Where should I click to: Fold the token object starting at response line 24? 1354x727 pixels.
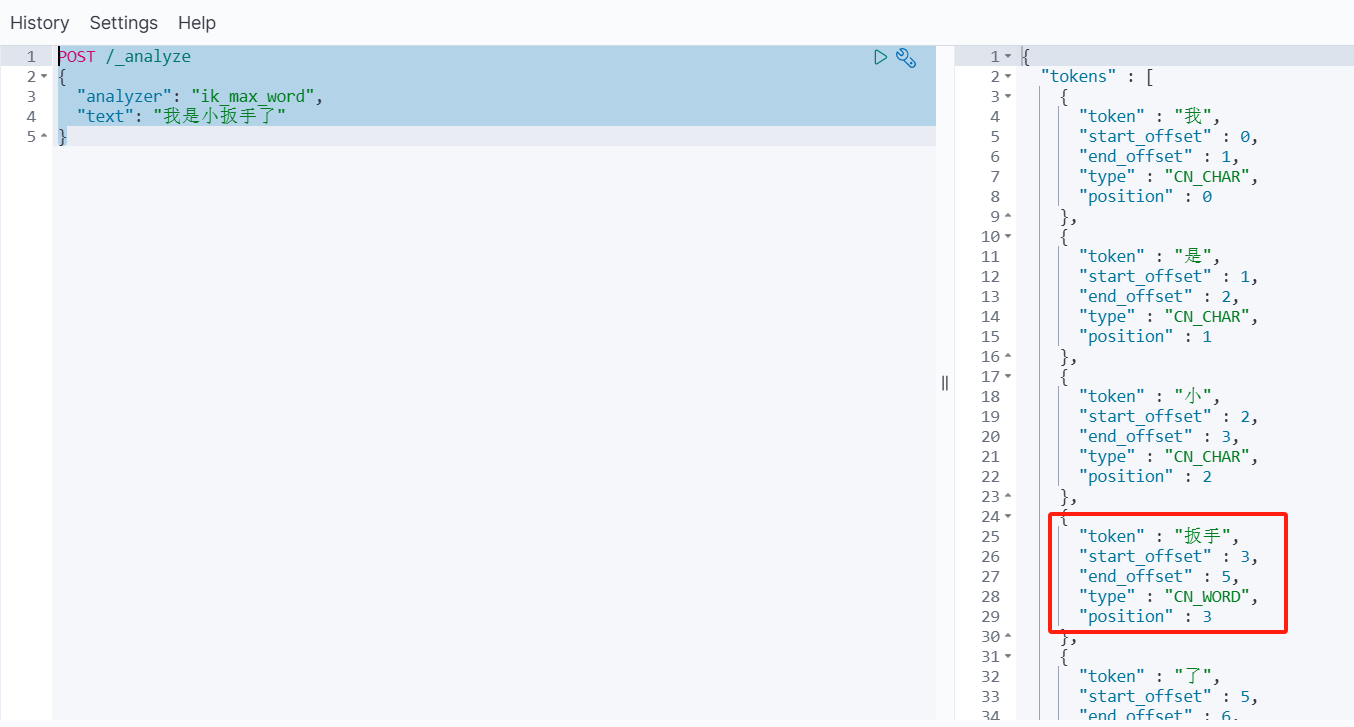click(x=1008, y=517)
